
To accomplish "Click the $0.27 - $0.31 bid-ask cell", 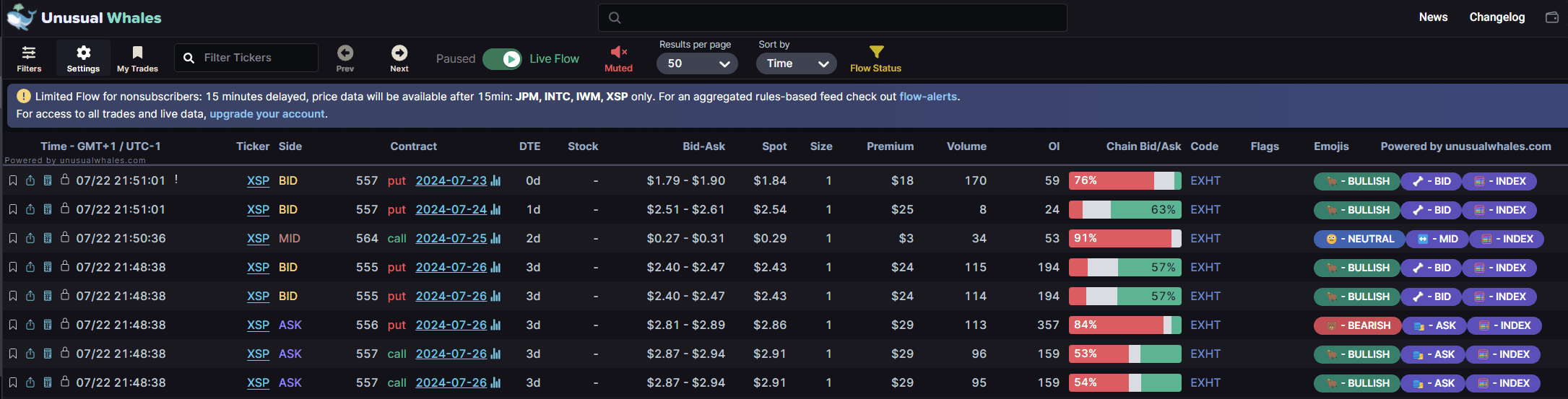I will click(685, 238).
